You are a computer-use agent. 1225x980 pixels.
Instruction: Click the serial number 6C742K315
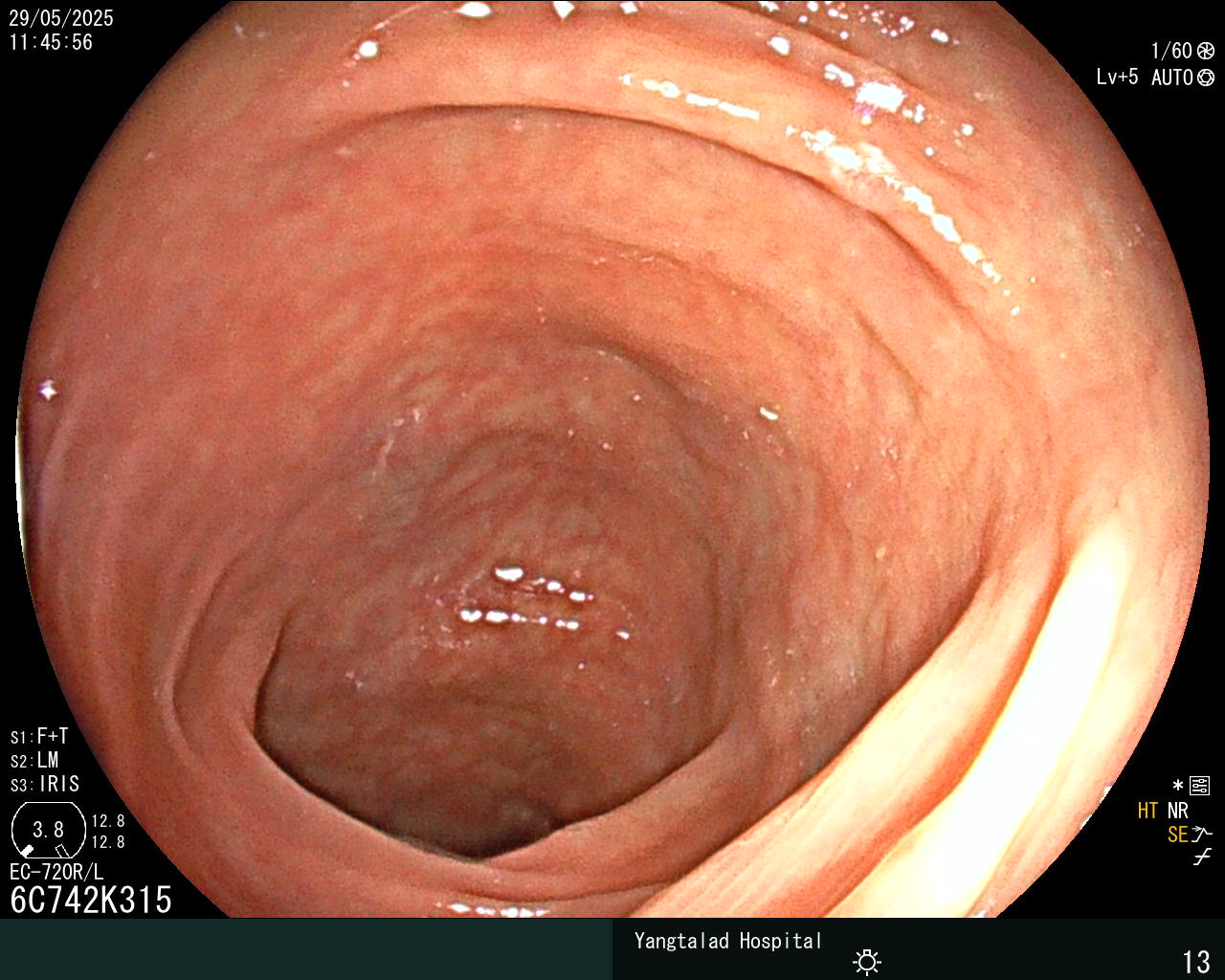point(91,900)
